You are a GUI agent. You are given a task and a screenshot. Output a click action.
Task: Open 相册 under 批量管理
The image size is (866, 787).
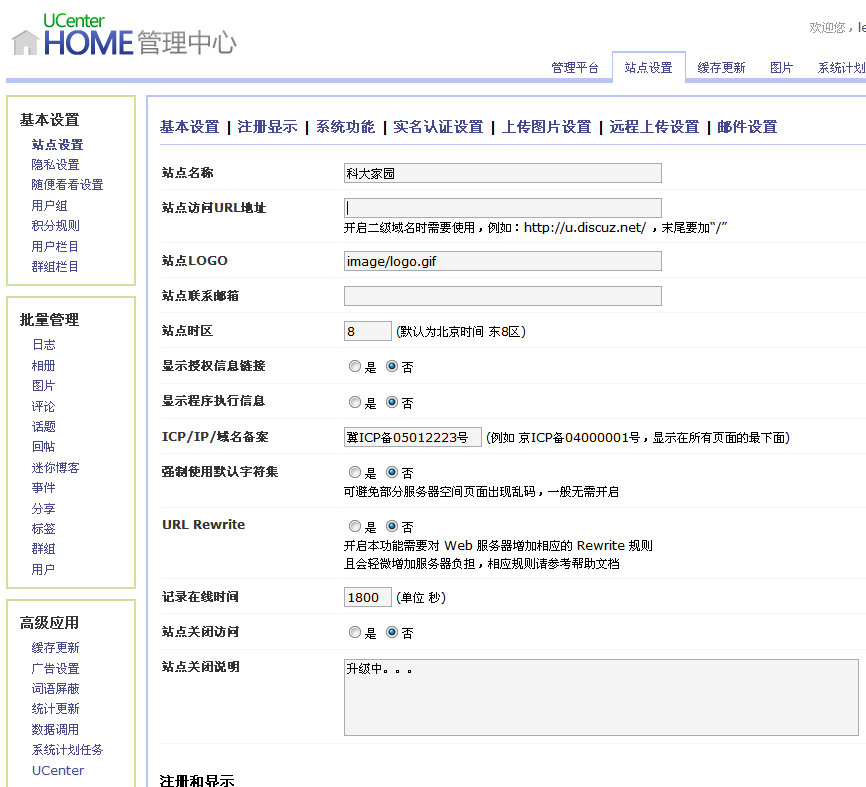tap(44, 366)
